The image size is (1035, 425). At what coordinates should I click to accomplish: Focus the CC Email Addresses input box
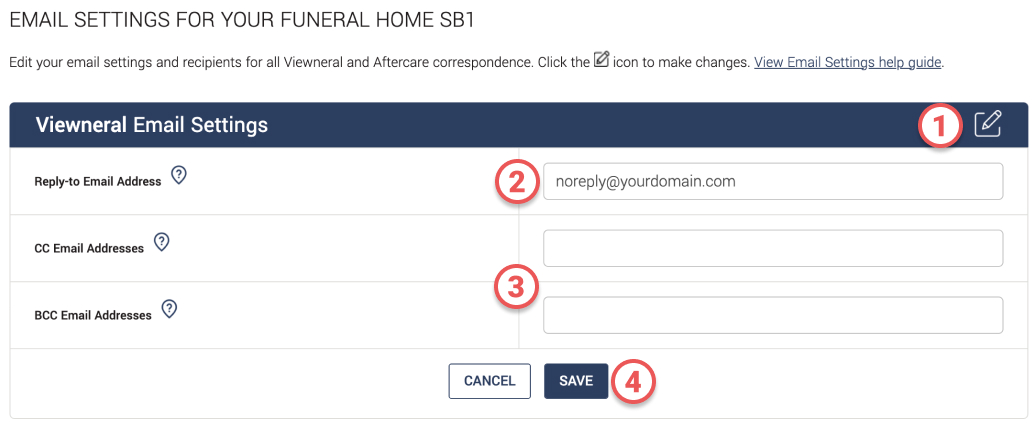point(773,248)
